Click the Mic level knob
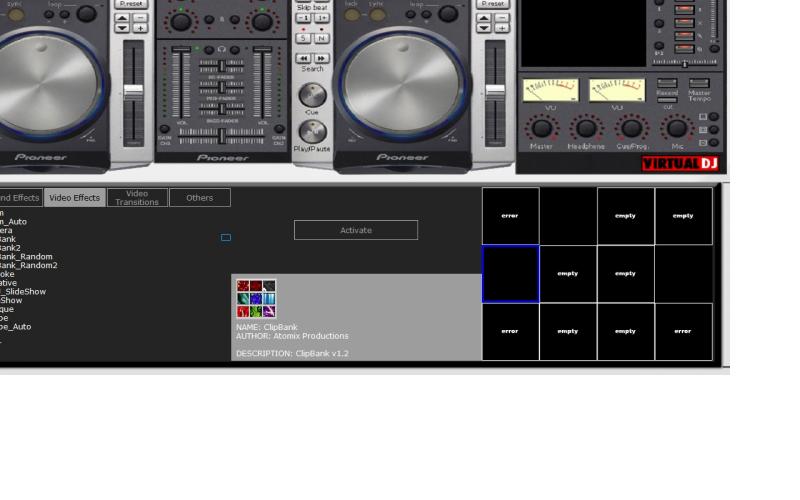 pyautogui.click(x=677, y=128)
